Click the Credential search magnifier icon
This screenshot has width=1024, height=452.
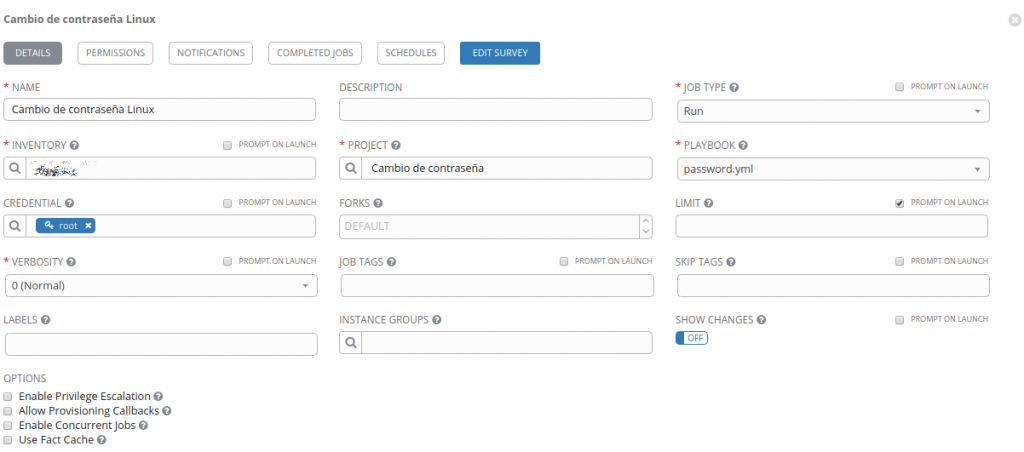pos(15,226)
